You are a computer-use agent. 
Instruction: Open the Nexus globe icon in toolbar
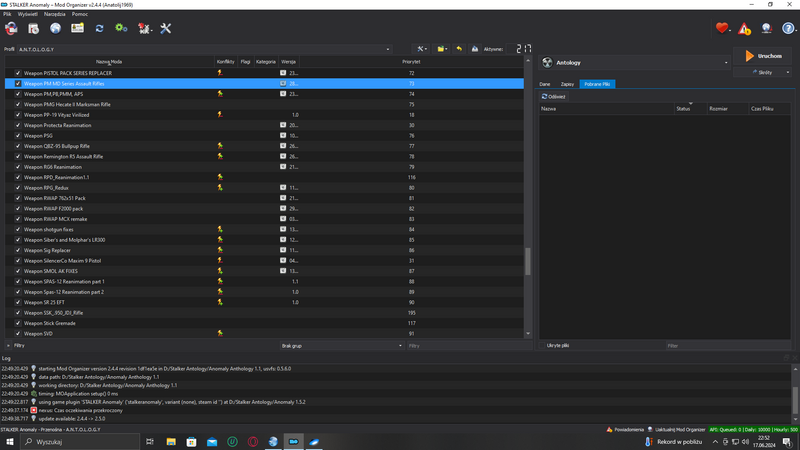point(55,28)
